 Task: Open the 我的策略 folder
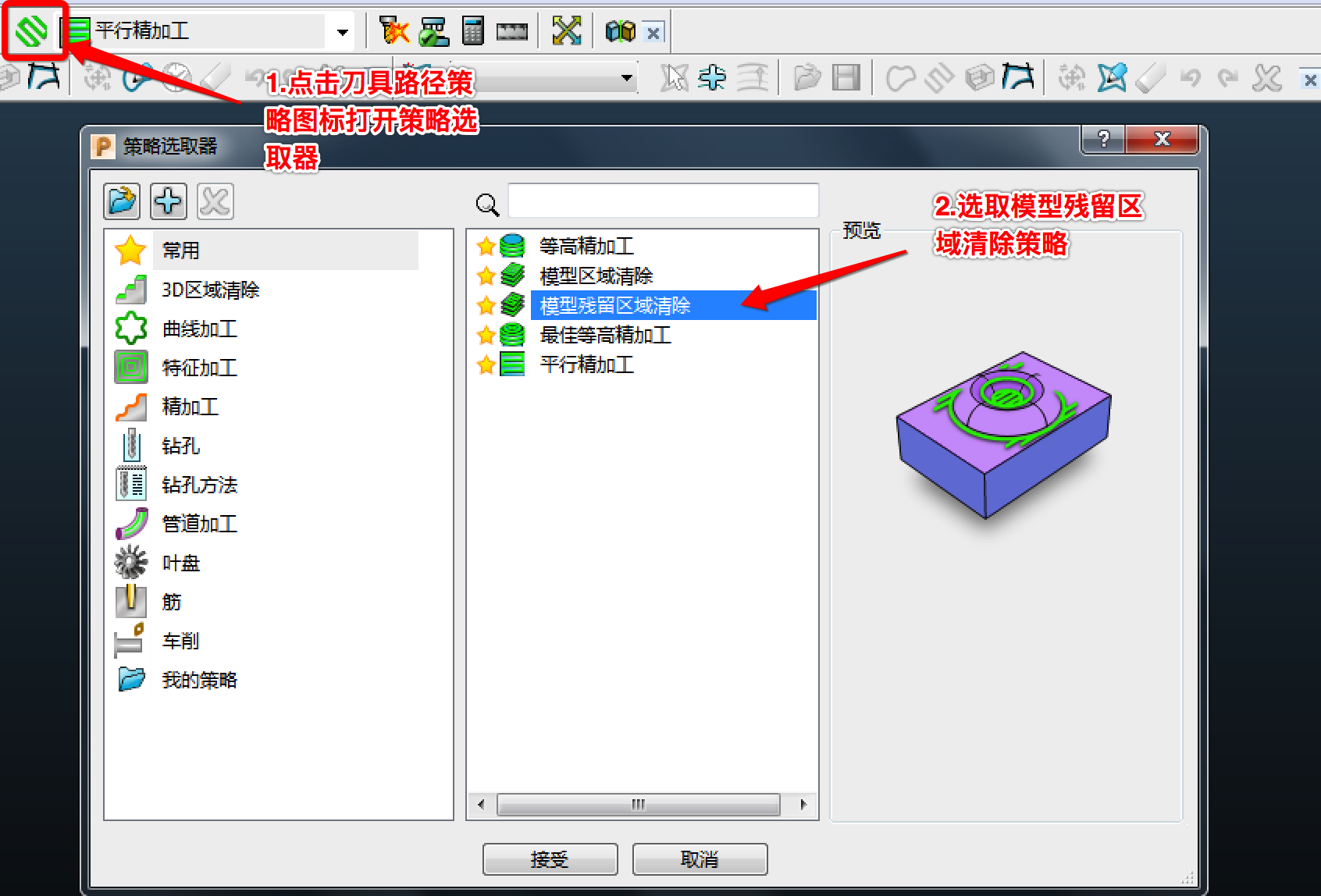point(200,680)
